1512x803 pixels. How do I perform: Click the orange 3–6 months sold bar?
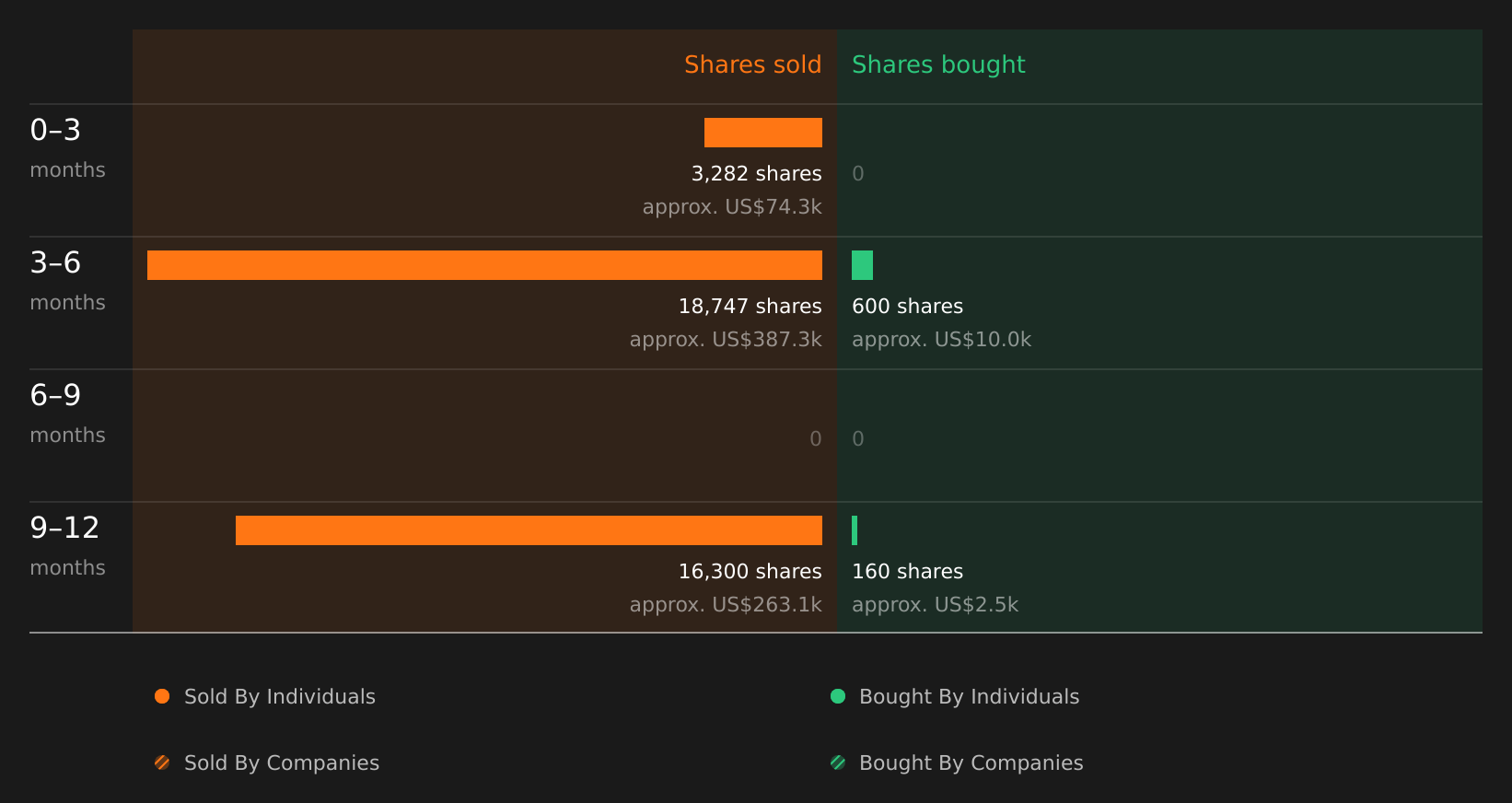[x=484, y=265]
